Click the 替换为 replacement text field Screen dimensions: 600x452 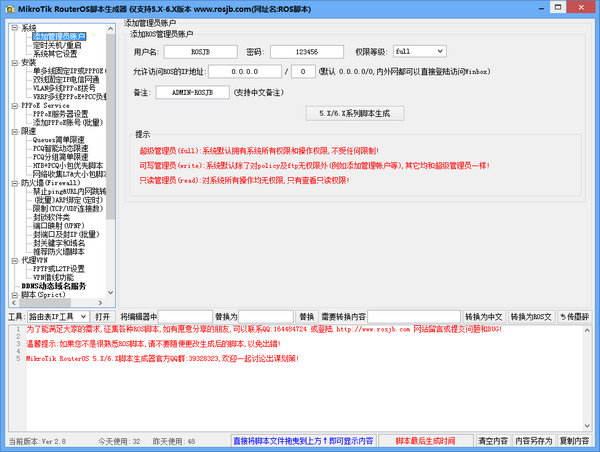(x=266, y=317)
